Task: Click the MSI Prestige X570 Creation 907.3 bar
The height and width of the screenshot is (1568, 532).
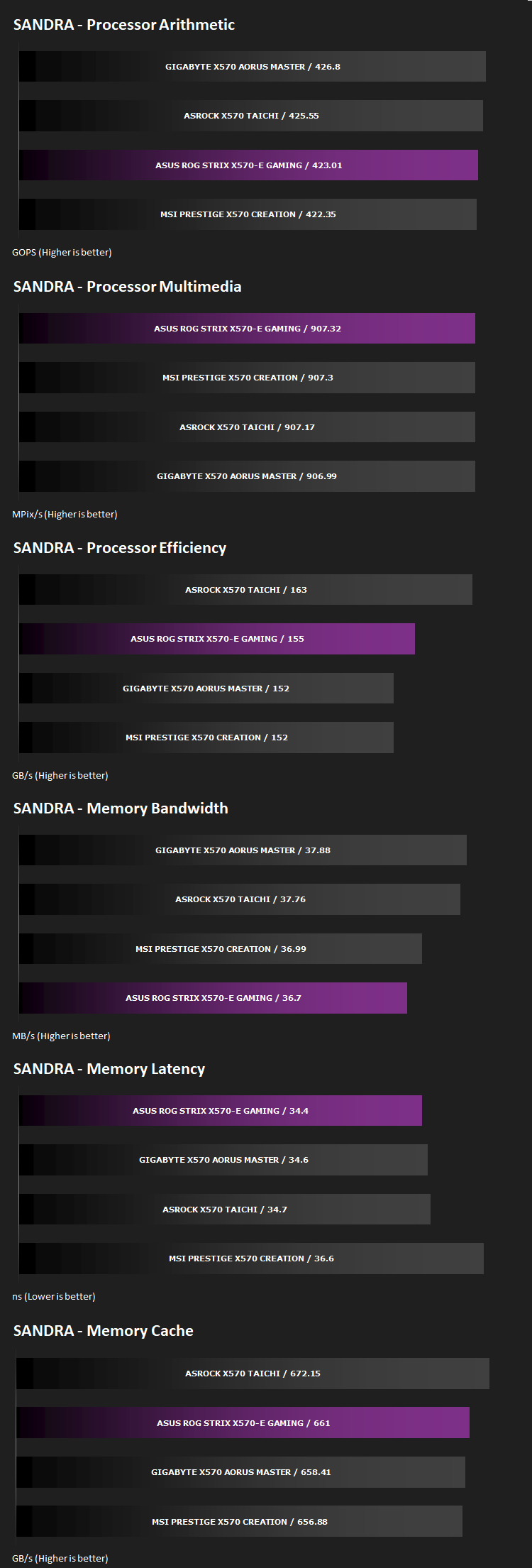Action: coord(247,378)
